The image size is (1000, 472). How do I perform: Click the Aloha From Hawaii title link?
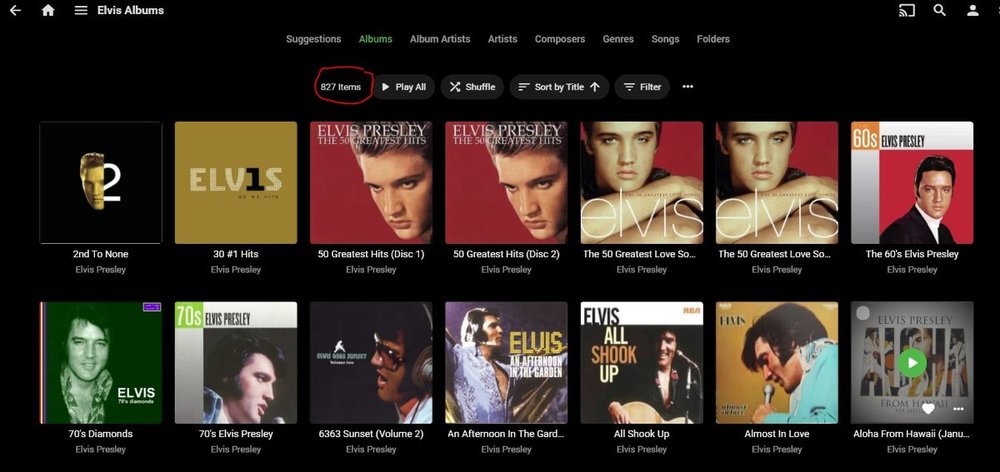[912, 434]
